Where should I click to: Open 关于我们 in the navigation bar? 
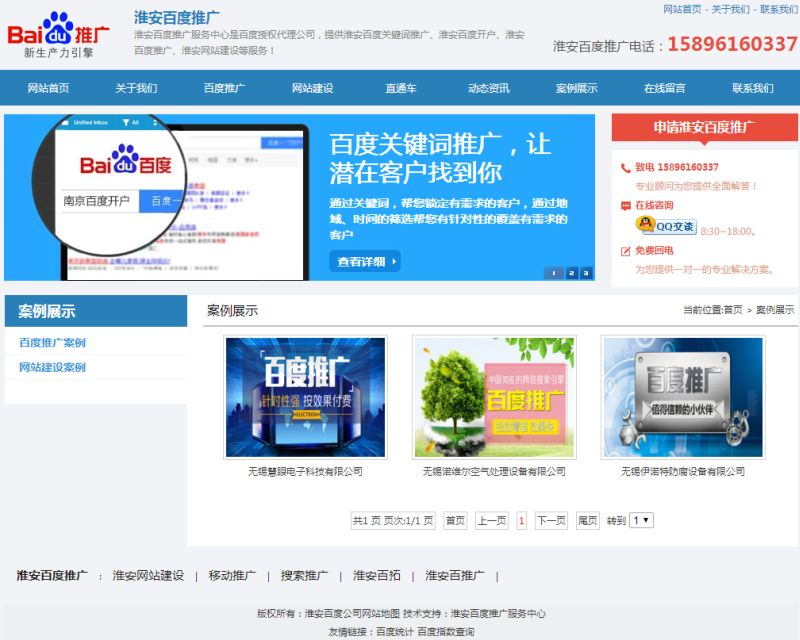click(136, 88)
